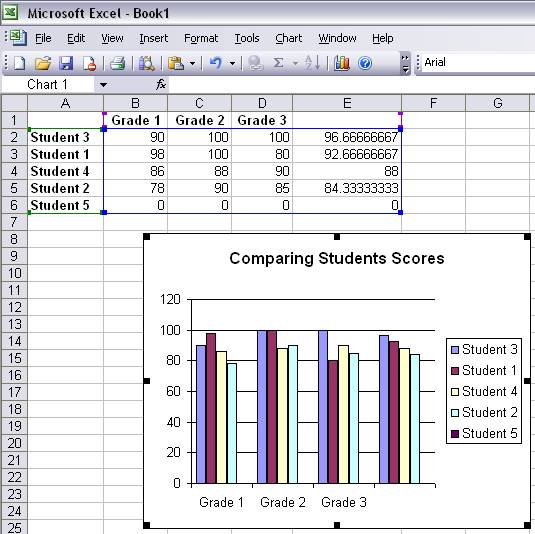The height and width of the screenshot is (534, 535).
Task: Save the workbook with the floppy disk icon
Action: [x=66, y=63]
